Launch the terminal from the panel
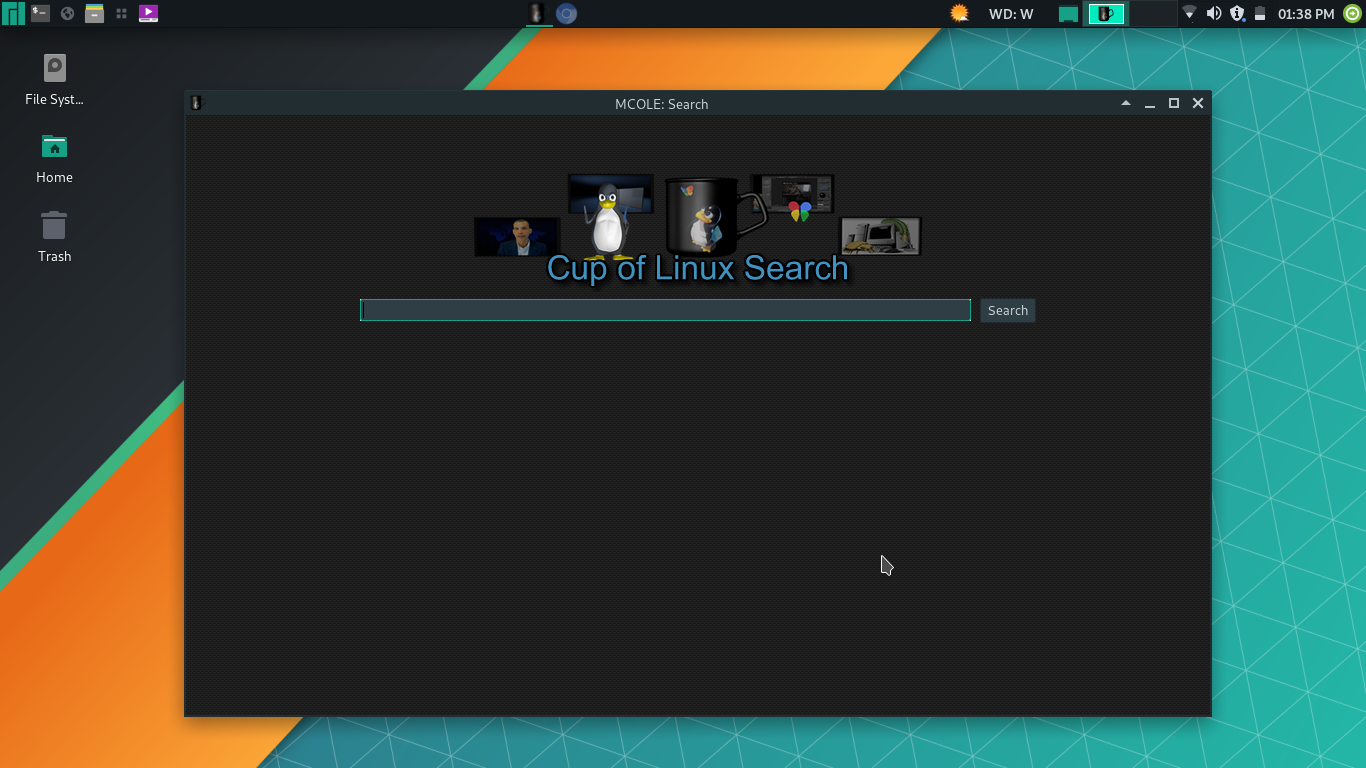This screenshot has width=1366, height=768. 40,13
